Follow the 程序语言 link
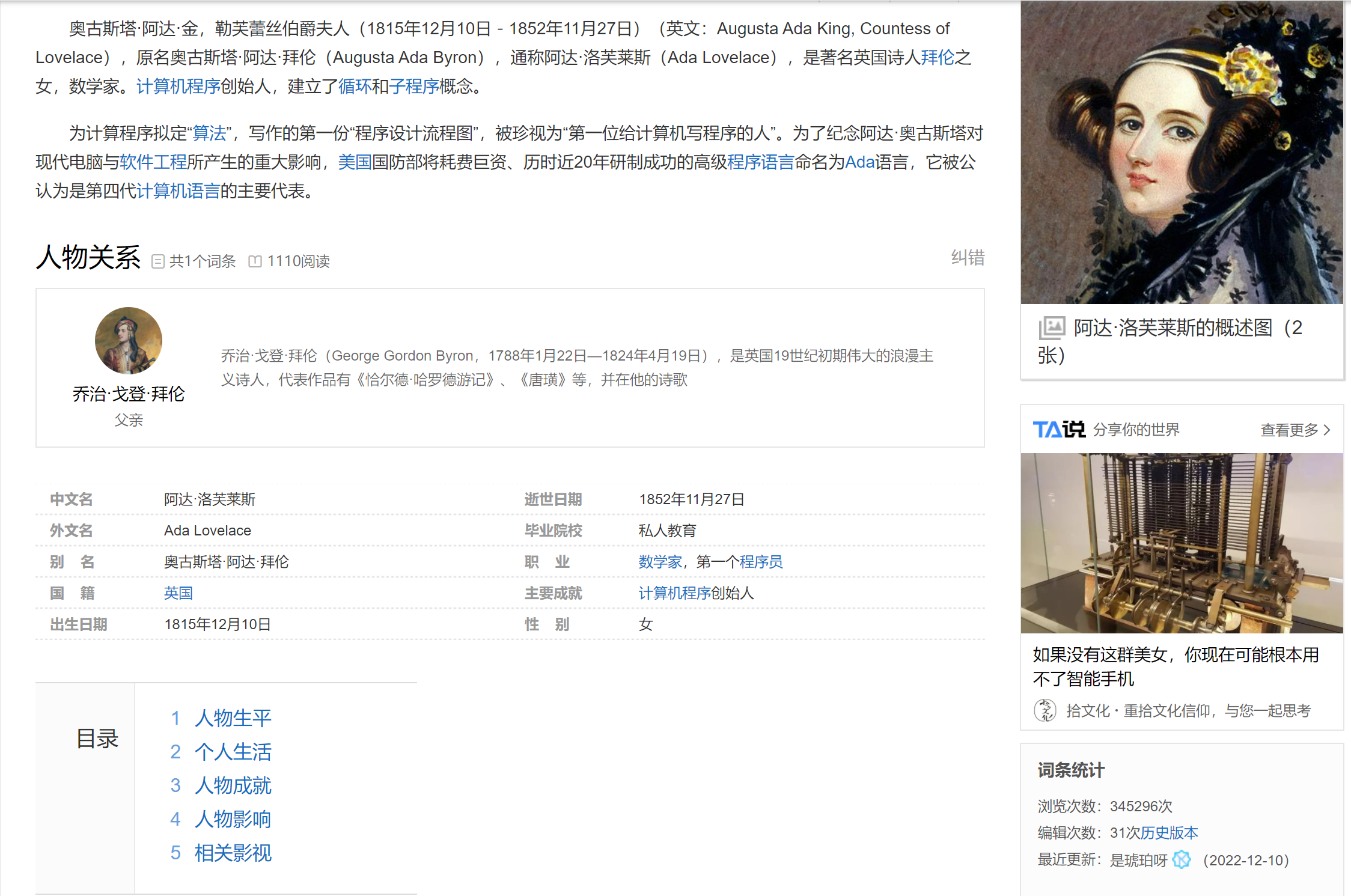This screenshot has height=896, width=1351. click(x=761, y=162)
